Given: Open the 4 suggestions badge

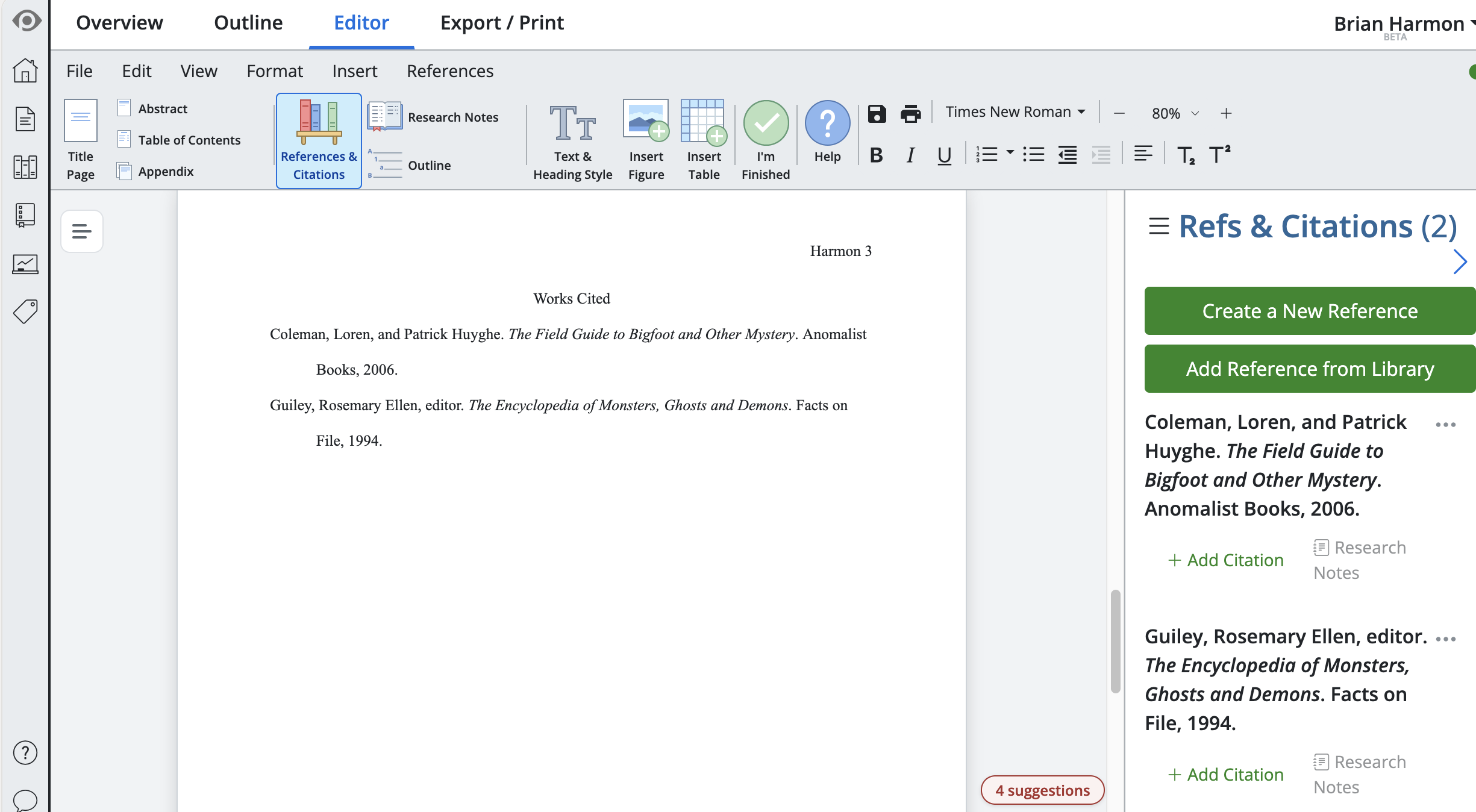Looking at the screenshot, I should click(1042, 790).
